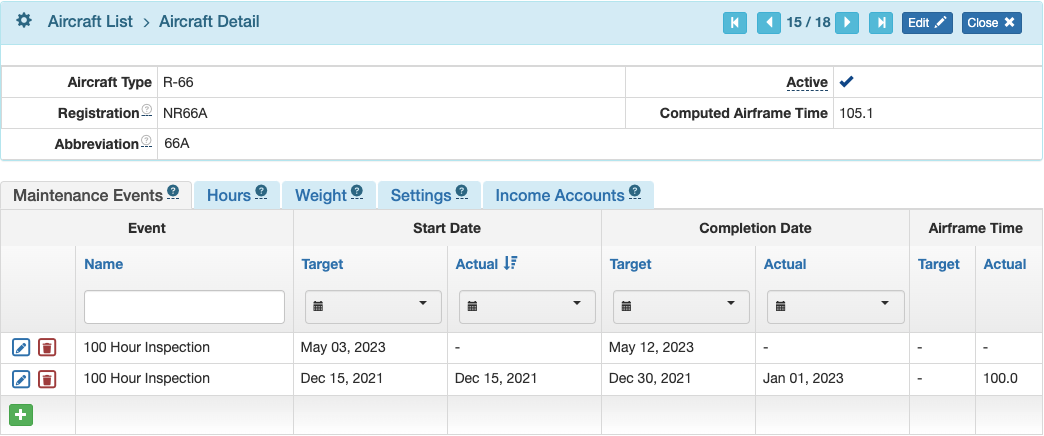Switch to the Income Accounts tab
The width and height of the screenshot is (1044, 436).
pyautogui.click(x=567, y=195)
